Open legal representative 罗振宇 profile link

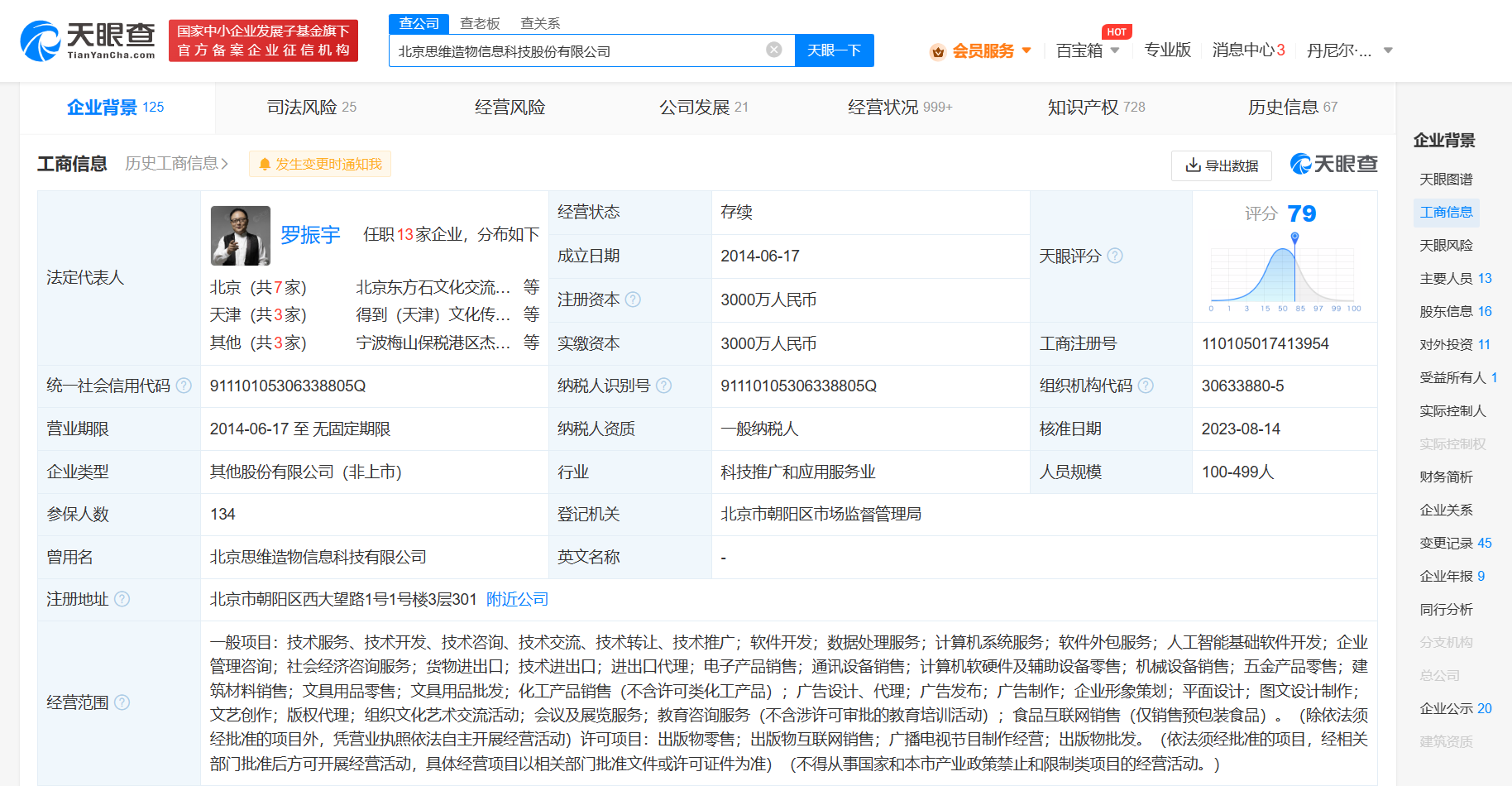tap(310, 235)
